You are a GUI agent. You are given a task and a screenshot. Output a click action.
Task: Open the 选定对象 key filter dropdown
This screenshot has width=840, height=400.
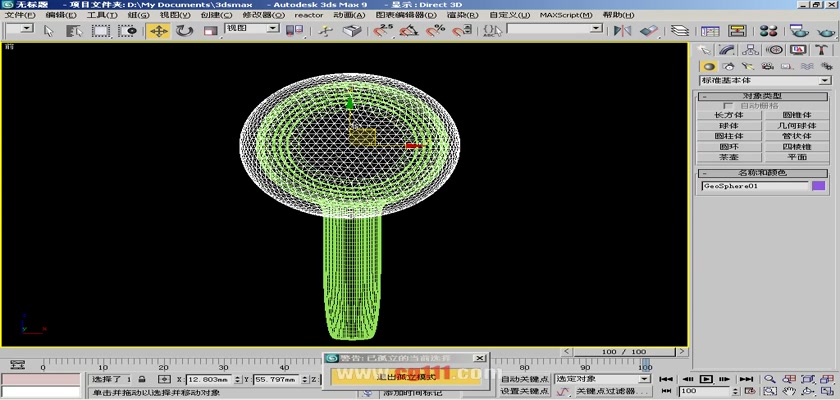pos(602,379)
